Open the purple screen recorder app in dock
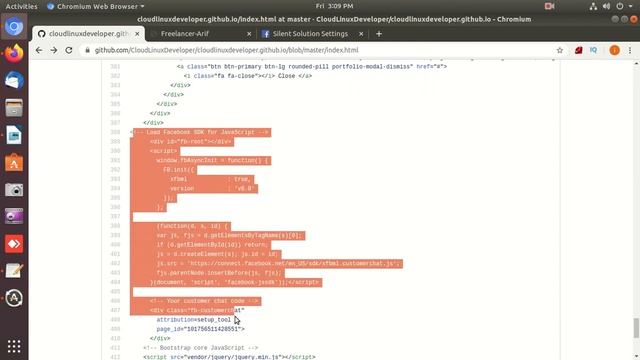Image resolution: width=640 pixels, height=360 pixels. tap(14, 216)
